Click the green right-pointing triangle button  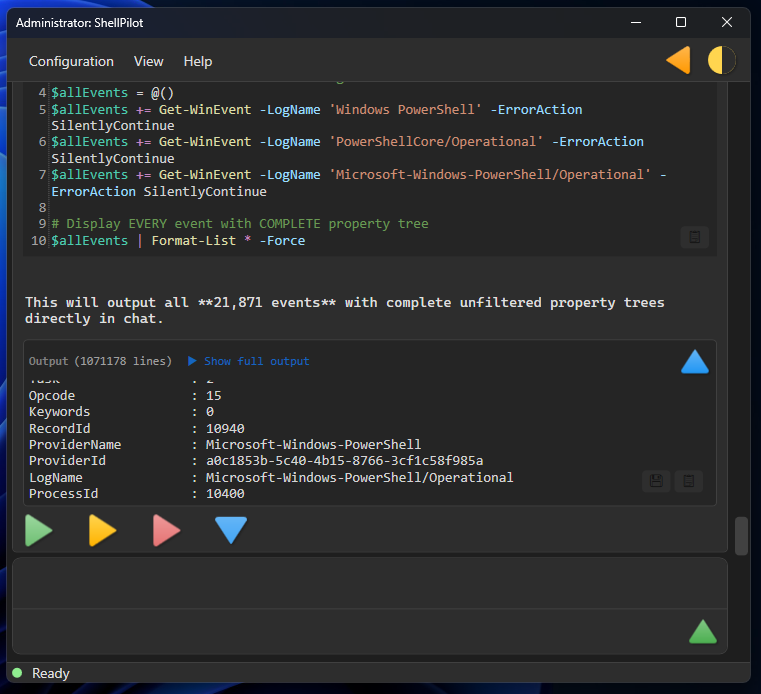38,530
